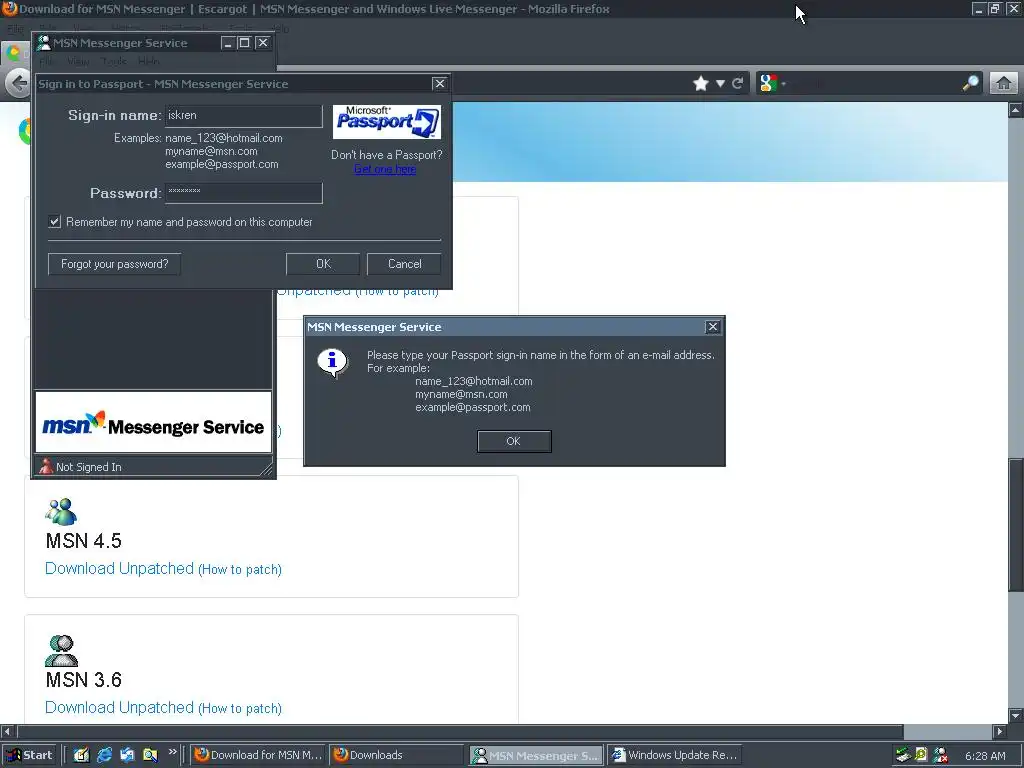Image resolution: width=1024 pixels, height=768 pixels.
Task: Click the Not Signed In status text
Action: point(89,467)
